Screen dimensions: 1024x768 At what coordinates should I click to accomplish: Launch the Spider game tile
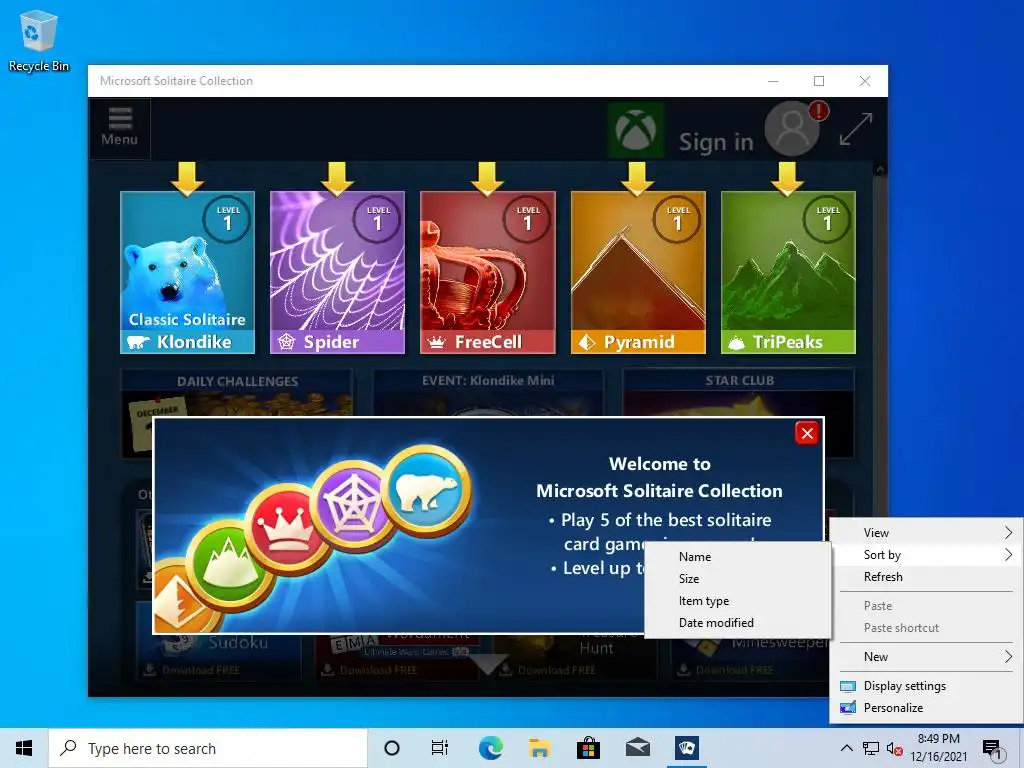[x=338, y=272]
